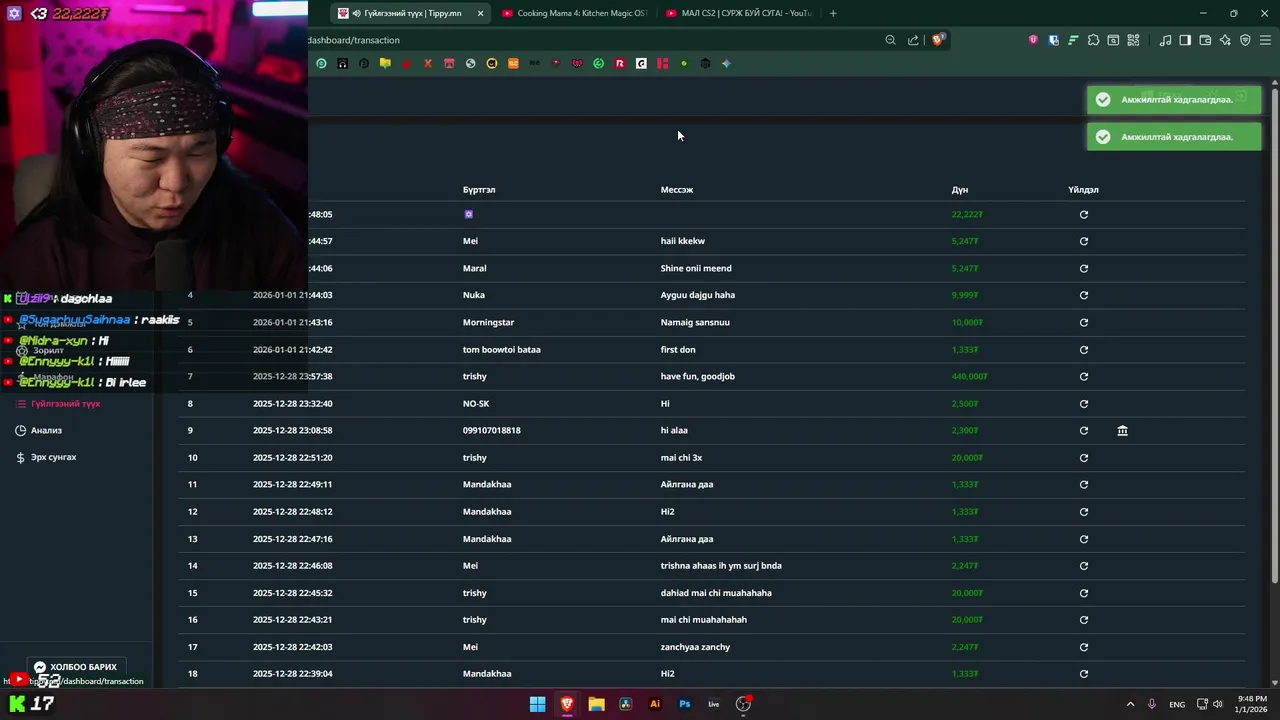
Task: Open the Brave VPN shield icon
Action: click(1245, 40)
